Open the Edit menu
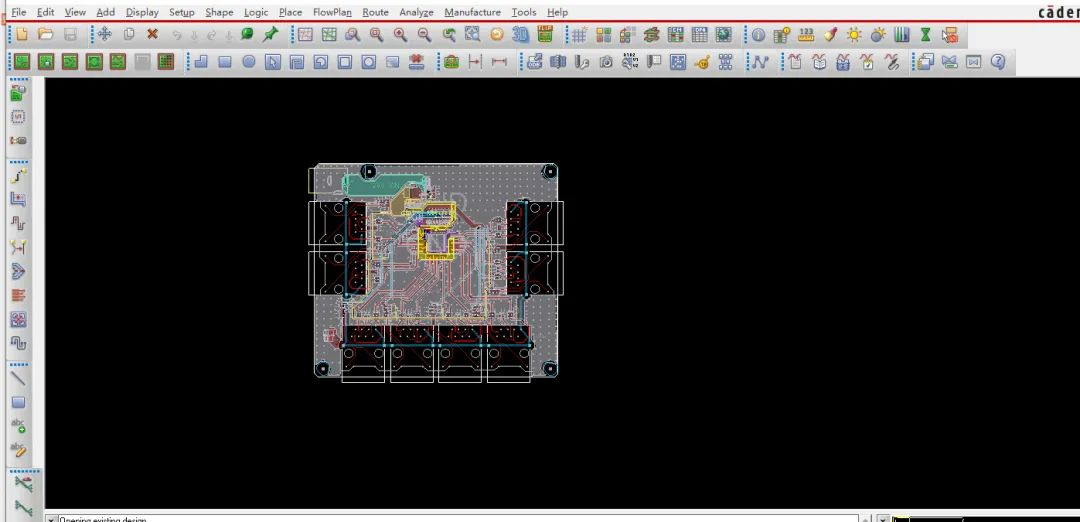 tap(45, 12)
